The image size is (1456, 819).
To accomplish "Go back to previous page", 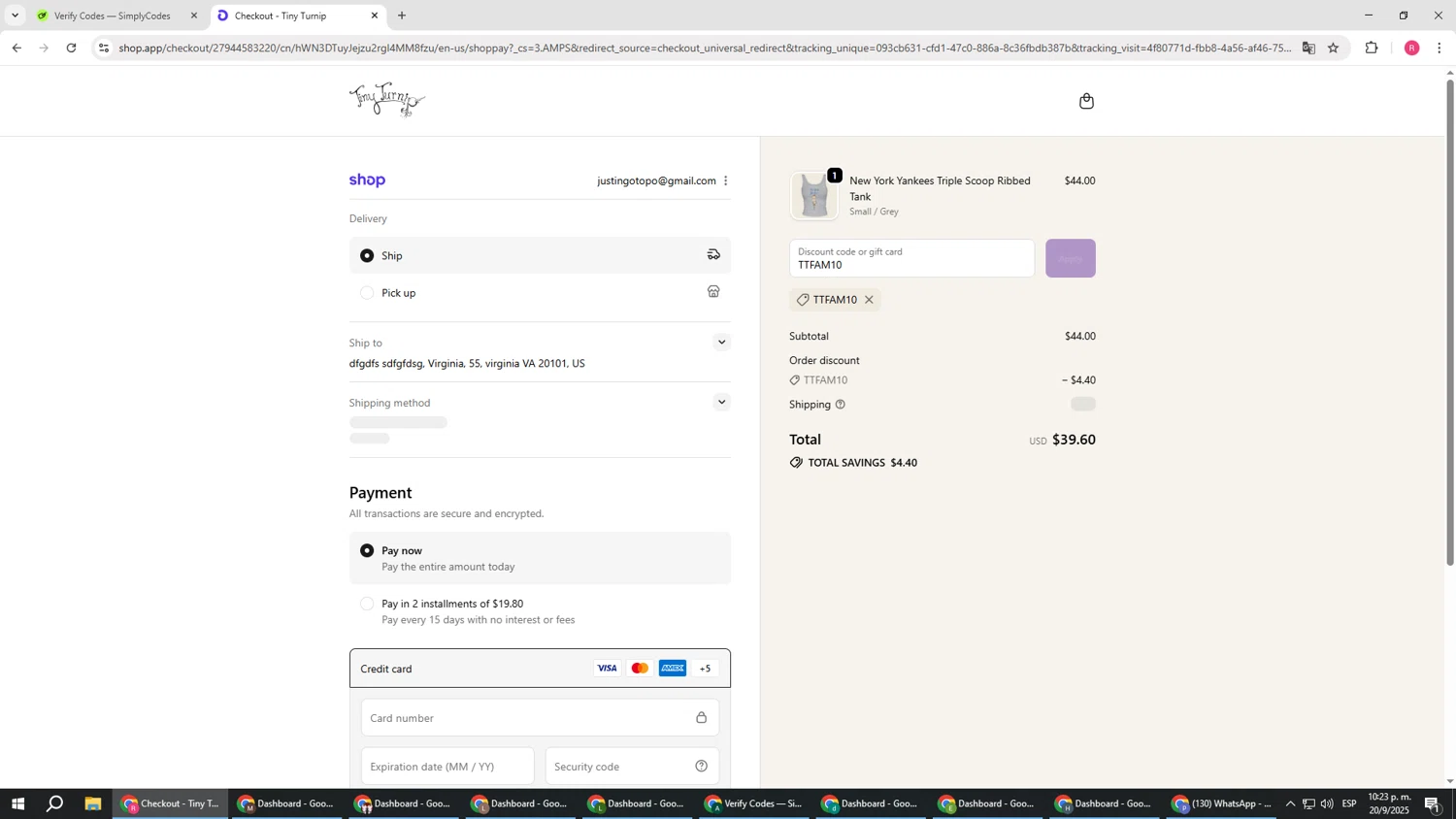I will coord(17,48).
